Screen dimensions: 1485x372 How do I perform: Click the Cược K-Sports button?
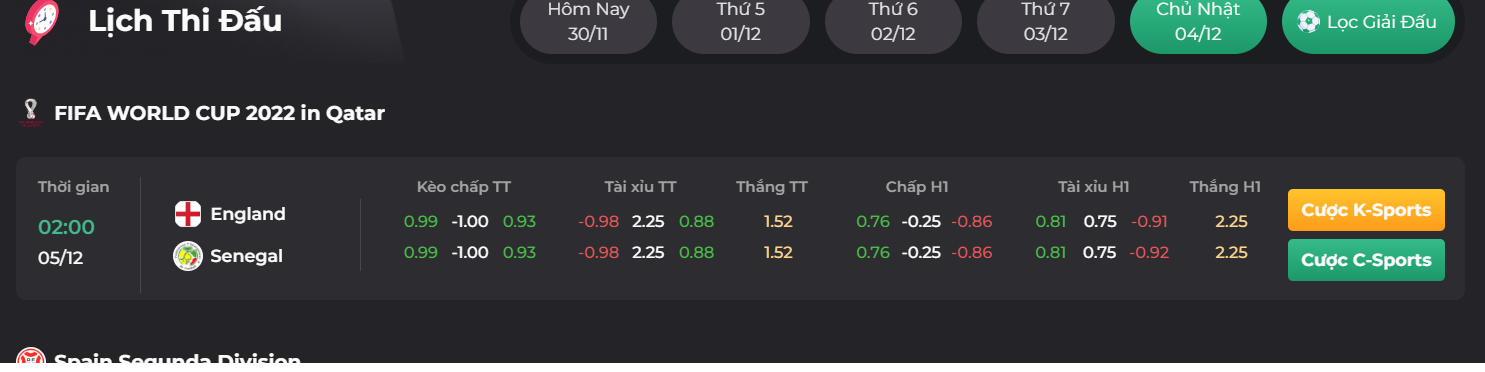coord(1366,210)
